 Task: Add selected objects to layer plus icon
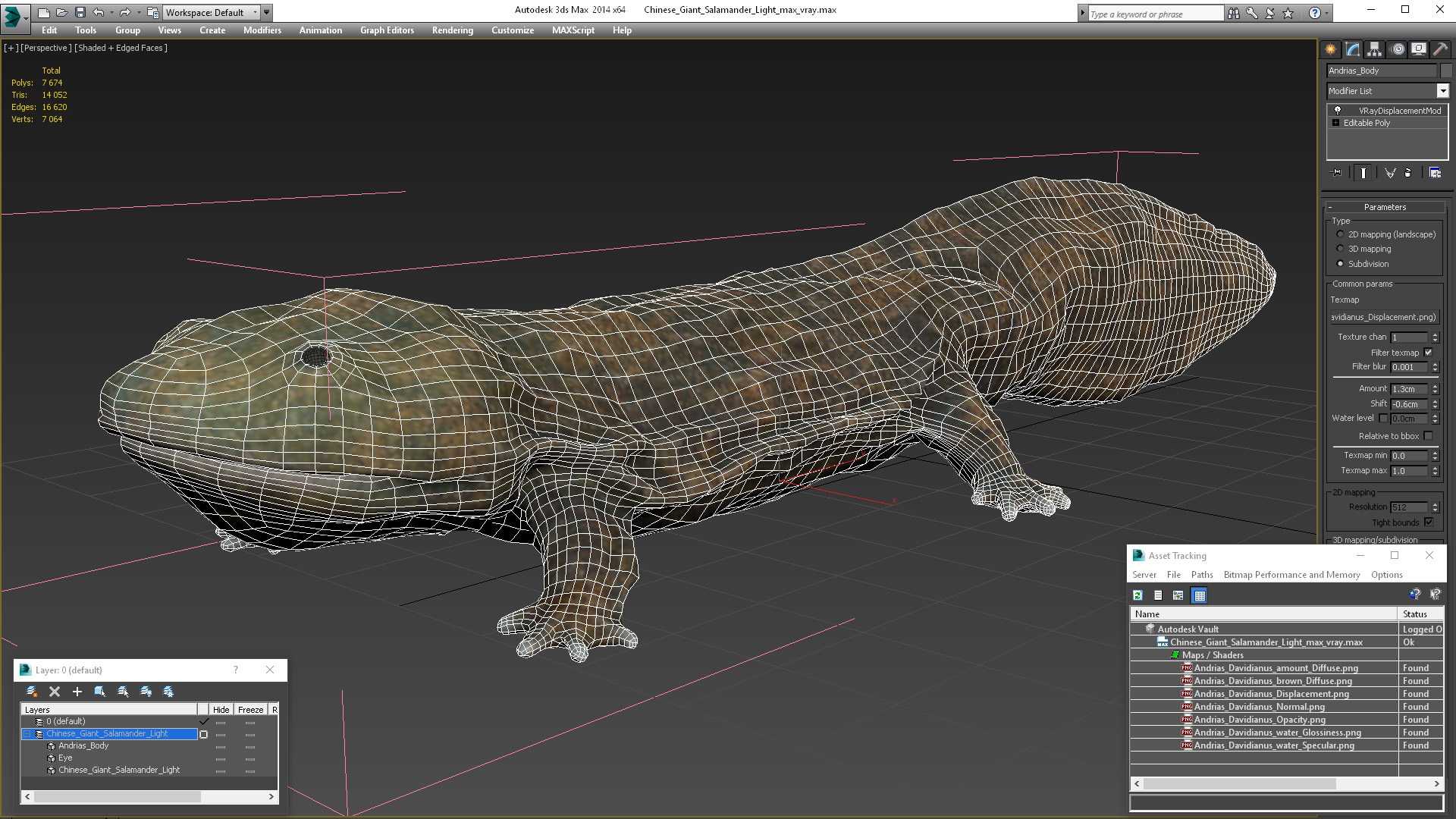click(77, 692)
